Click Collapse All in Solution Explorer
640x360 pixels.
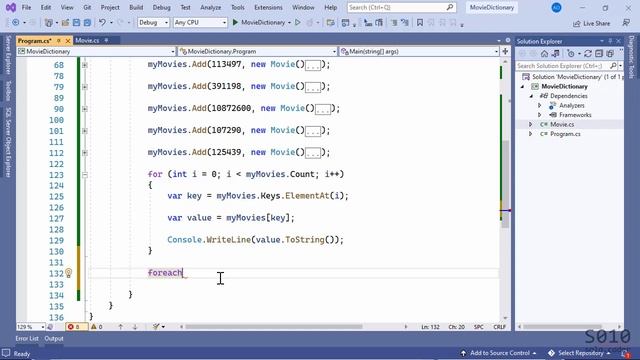[x=599, y=54]
